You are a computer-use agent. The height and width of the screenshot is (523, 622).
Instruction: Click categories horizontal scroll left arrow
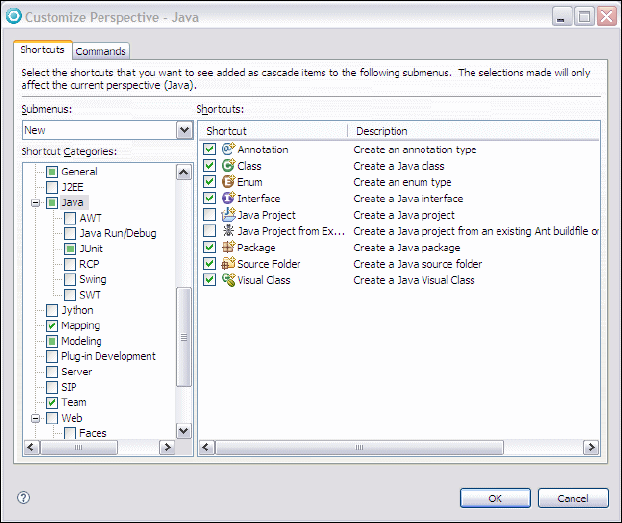coord(31,447)
